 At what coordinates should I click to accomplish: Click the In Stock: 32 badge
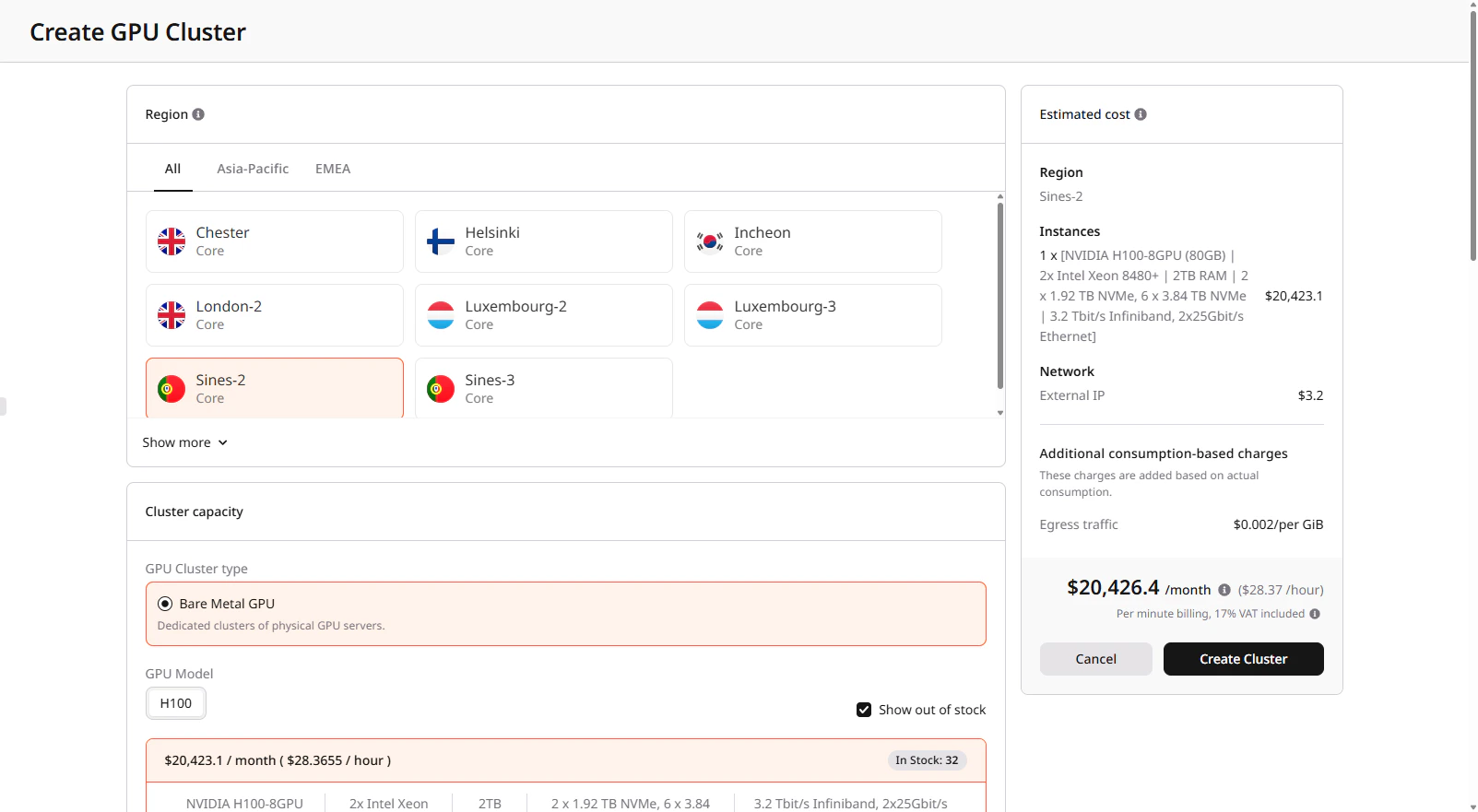pyautogui.click(x=927, y=760)
